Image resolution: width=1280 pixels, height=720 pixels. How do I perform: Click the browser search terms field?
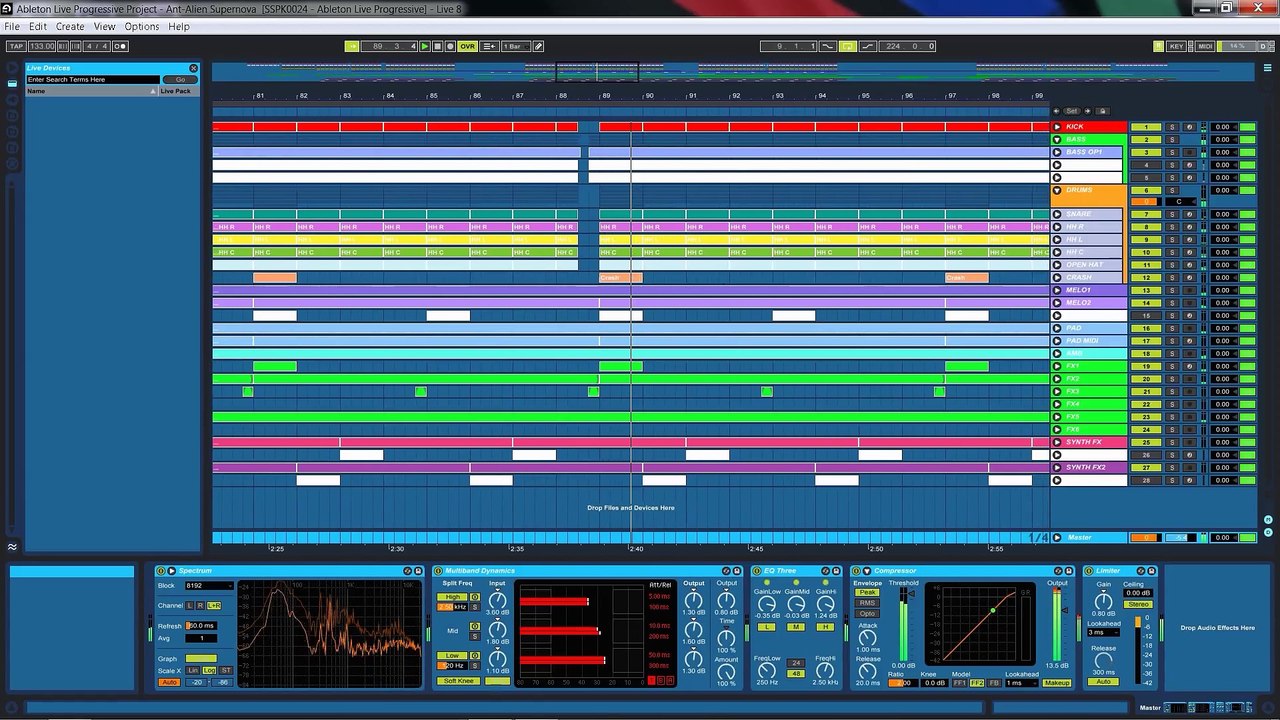click(x=93, y=79)
